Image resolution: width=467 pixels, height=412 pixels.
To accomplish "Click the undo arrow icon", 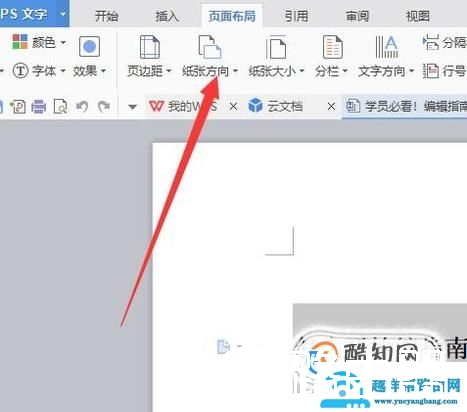I will point(82,107).
